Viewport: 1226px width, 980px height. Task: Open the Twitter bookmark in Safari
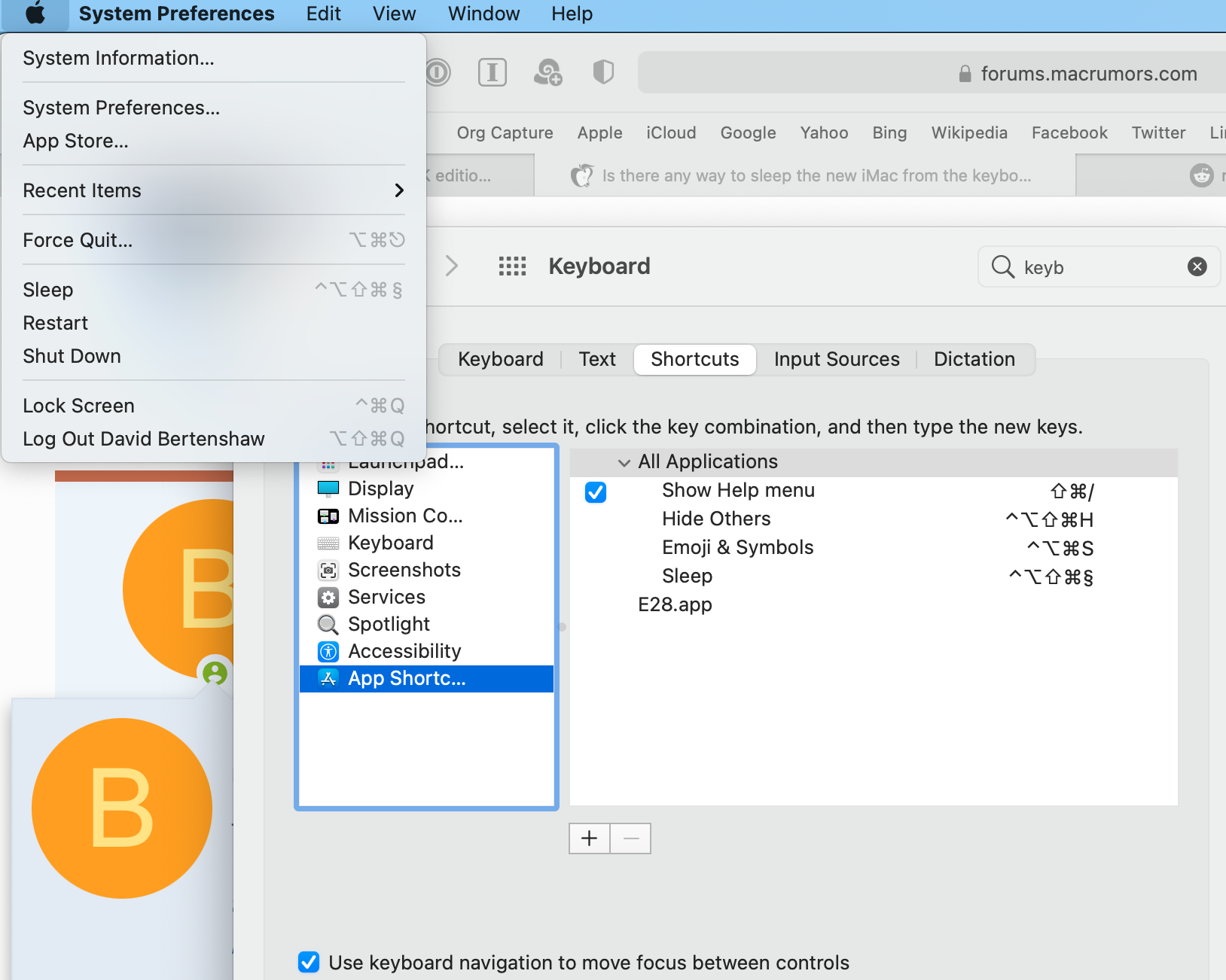(1158, 132)
